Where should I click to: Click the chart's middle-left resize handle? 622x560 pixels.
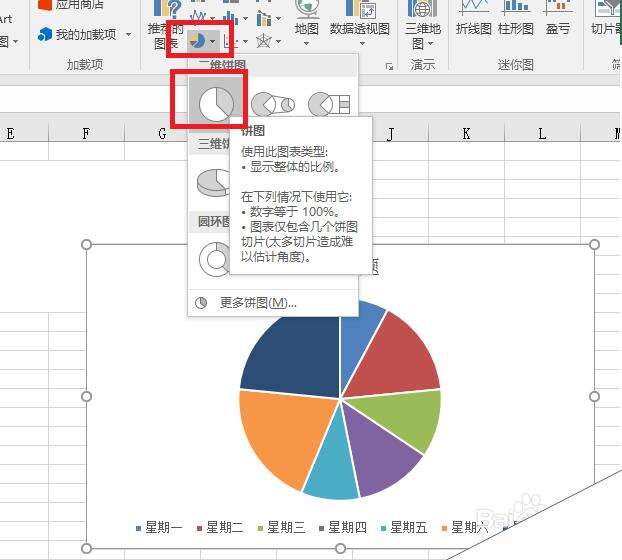pyautogui.click(x=86, y=396)
